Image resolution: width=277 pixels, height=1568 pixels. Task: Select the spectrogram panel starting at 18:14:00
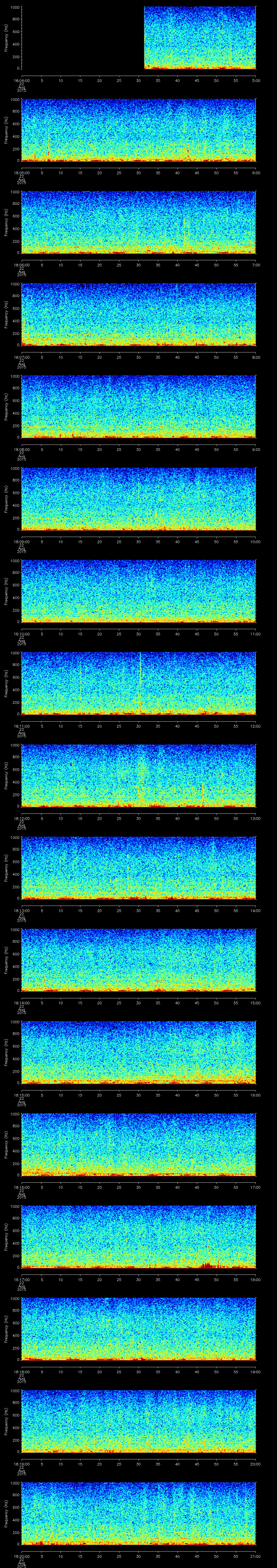click(x=138, y=960)
